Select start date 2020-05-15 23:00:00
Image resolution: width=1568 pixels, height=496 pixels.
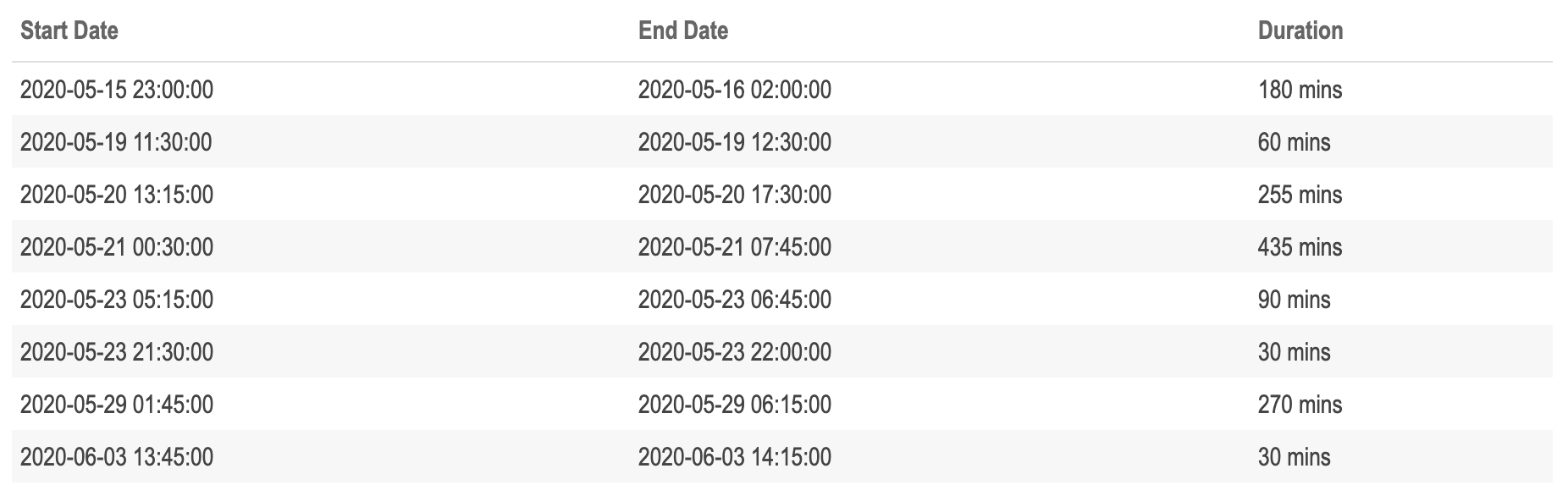[x=117, y=90]
